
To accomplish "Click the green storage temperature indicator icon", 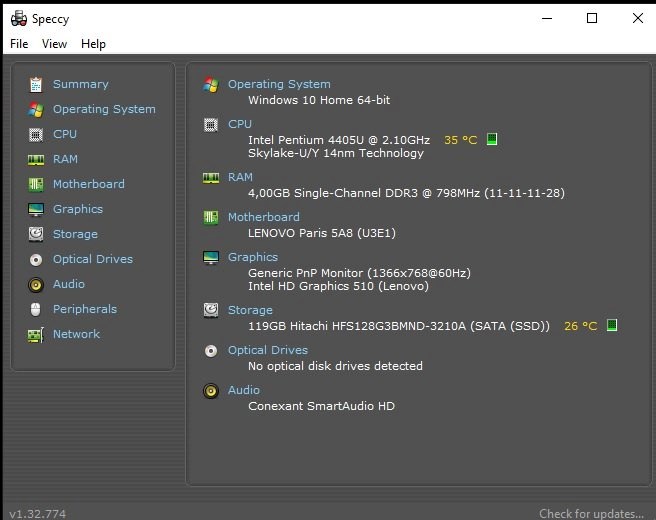I will 612,325.
